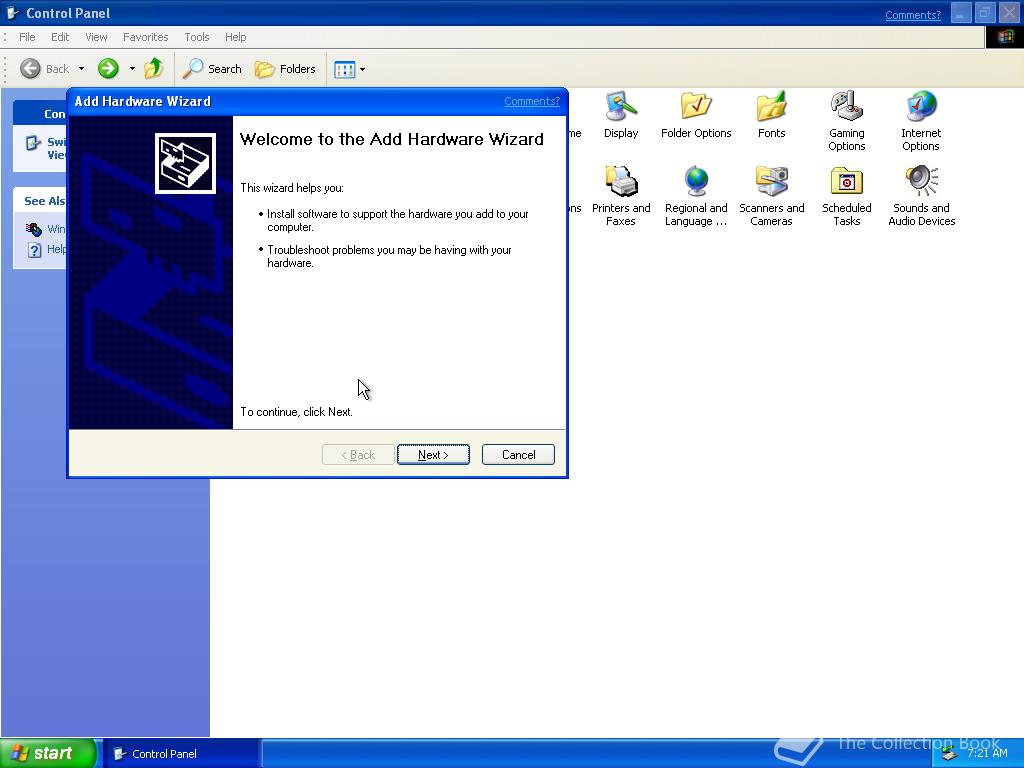Cancel the Add Hardware Wizard
Viewport: 1024px width, 768px height.
point(519,455)
